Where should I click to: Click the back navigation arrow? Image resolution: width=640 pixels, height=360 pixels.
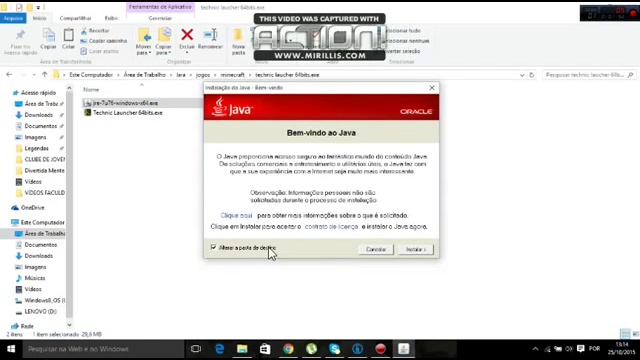(x=9, y=75)
